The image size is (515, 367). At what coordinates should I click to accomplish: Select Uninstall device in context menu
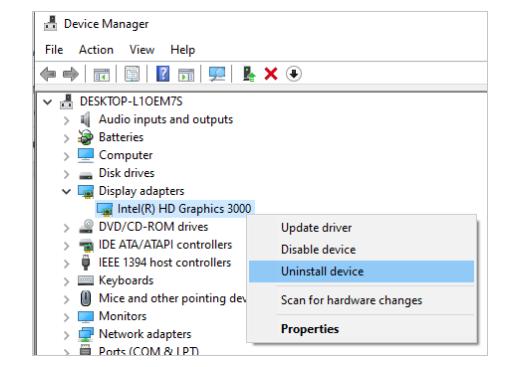click(361, 271)
